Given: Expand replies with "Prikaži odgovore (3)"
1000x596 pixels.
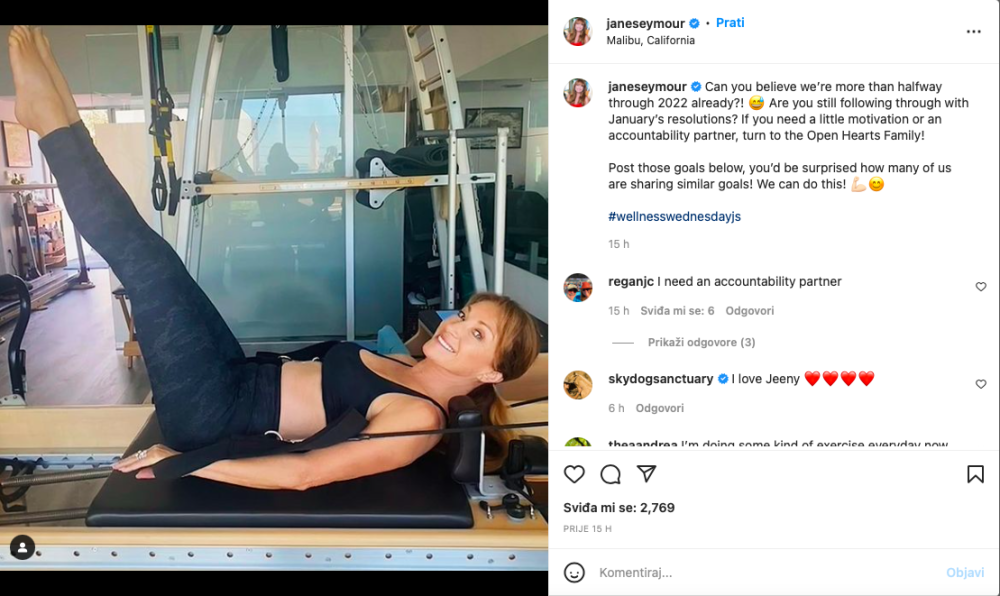Looking at the screenshot, I should coord(701,342).
